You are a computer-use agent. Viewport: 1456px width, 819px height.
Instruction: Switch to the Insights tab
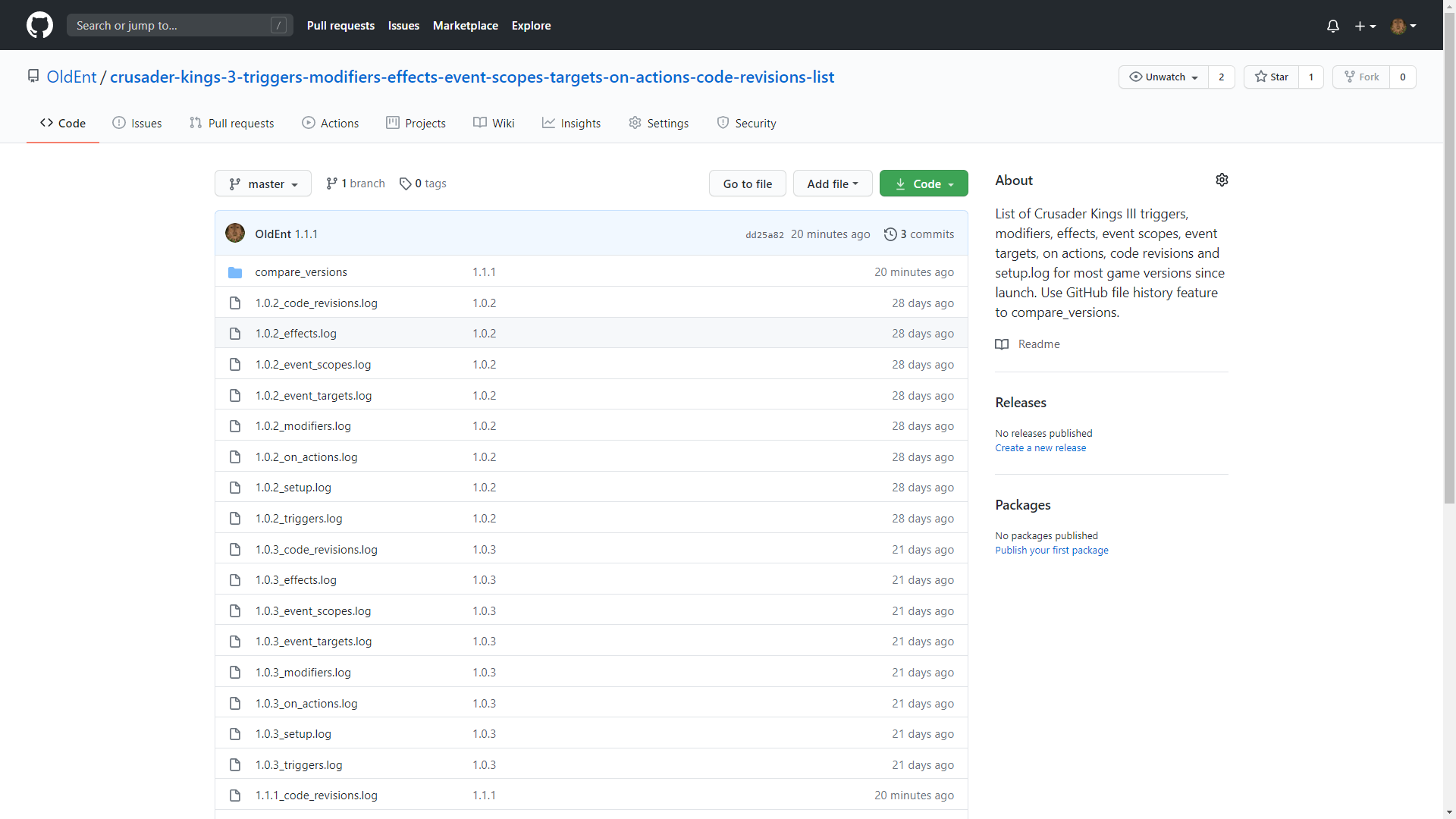[x=571, y=123]
